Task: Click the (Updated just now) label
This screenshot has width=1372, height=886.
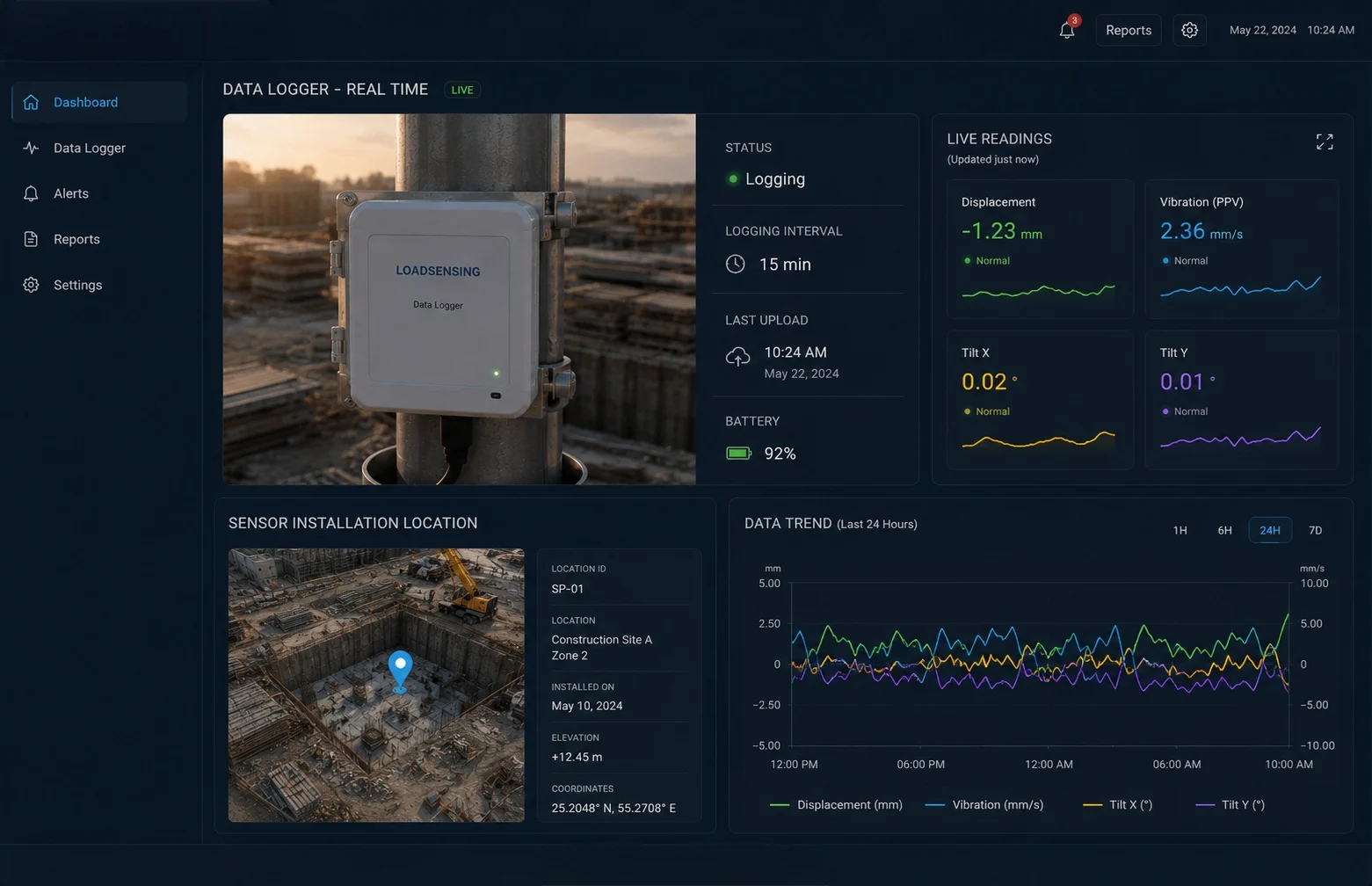Action: (x=993, y=159)
